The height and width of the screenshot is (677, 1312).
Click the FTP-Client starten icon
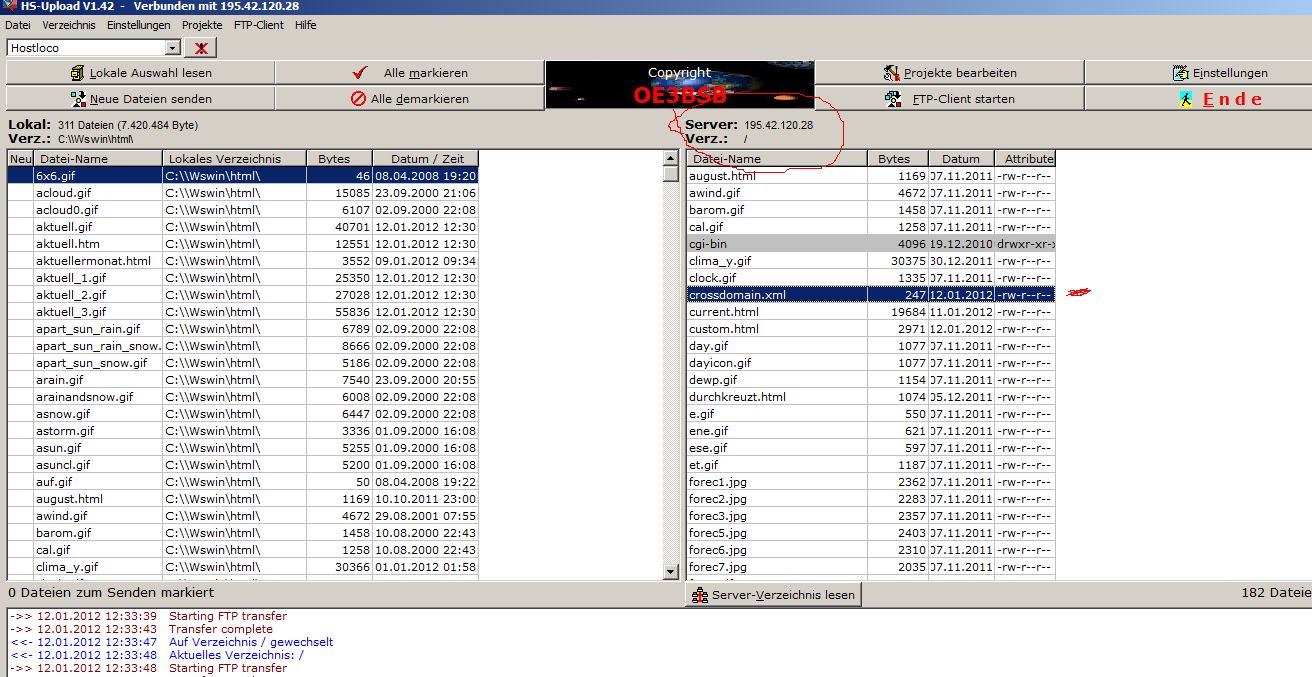(894, 99)
